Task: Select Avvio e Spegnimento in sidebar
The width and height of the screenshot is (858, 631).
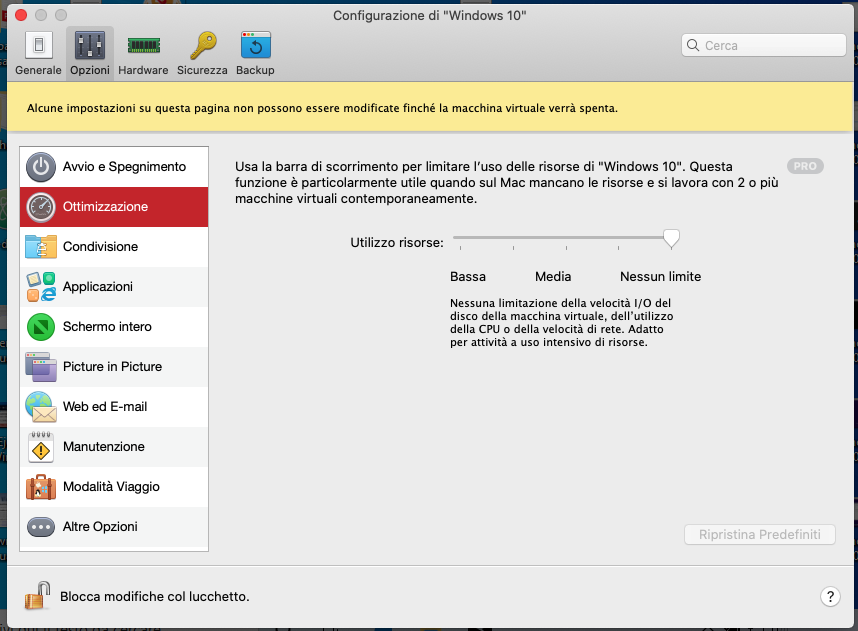Action: (x=114, y=167)
